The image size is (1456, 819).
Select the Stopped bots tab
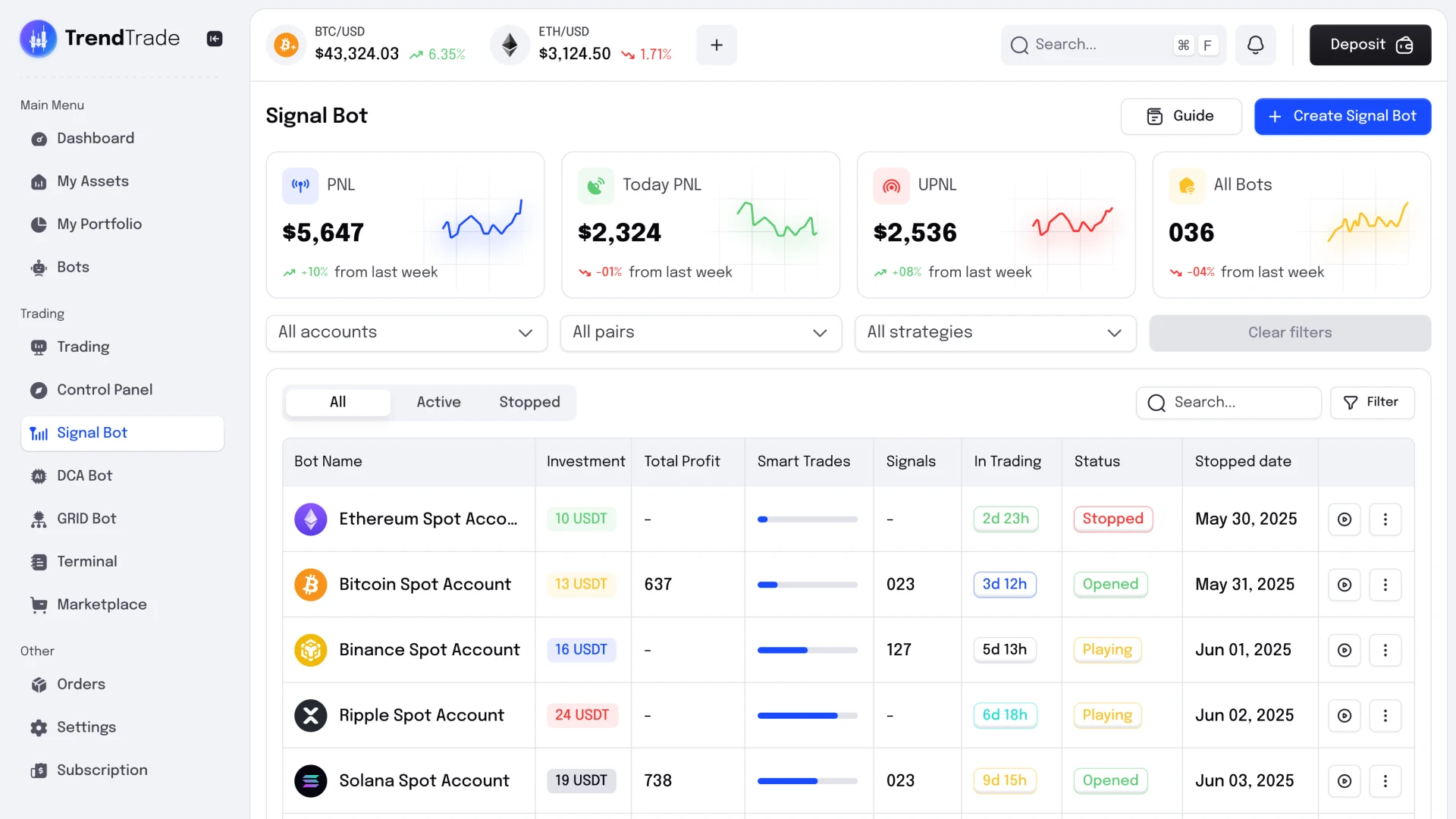click(x=529, y=402)
